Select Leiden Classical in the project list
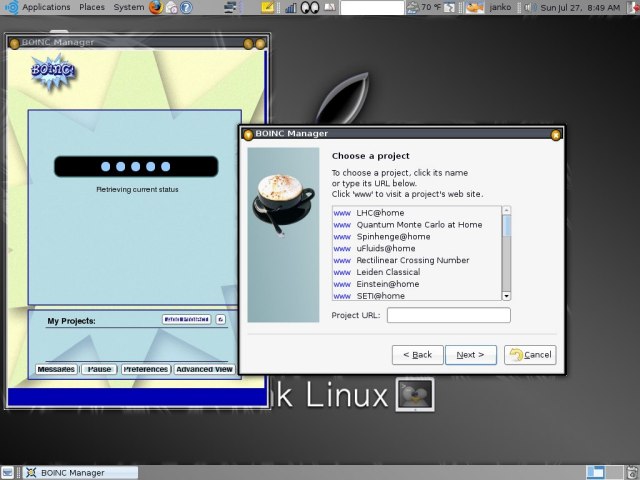Viewport: 640px width, 480px height. pos(388,272)
